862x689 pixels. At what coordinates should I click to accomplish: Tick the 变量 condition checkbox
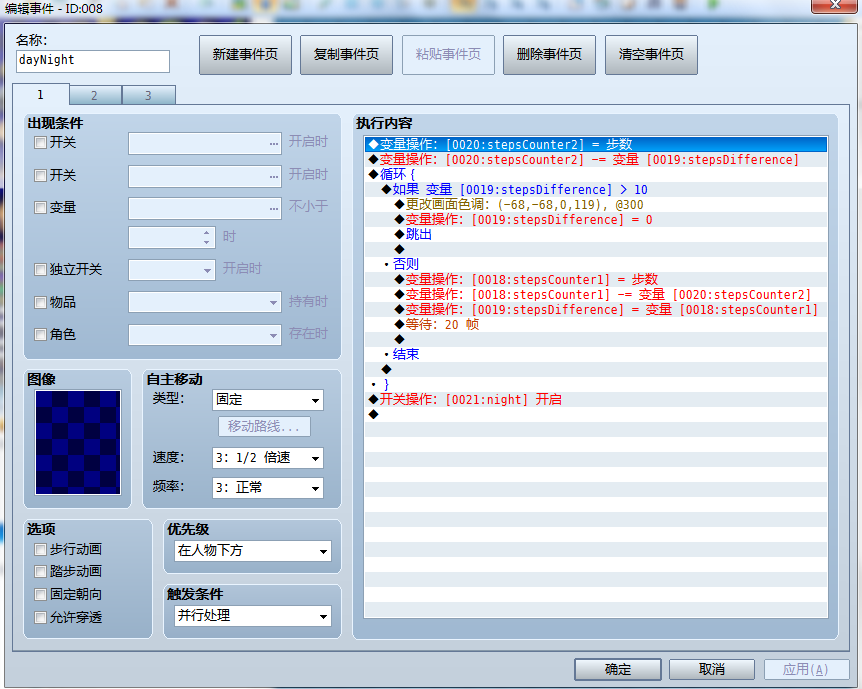pyautogui.click(x=40, y=207)
